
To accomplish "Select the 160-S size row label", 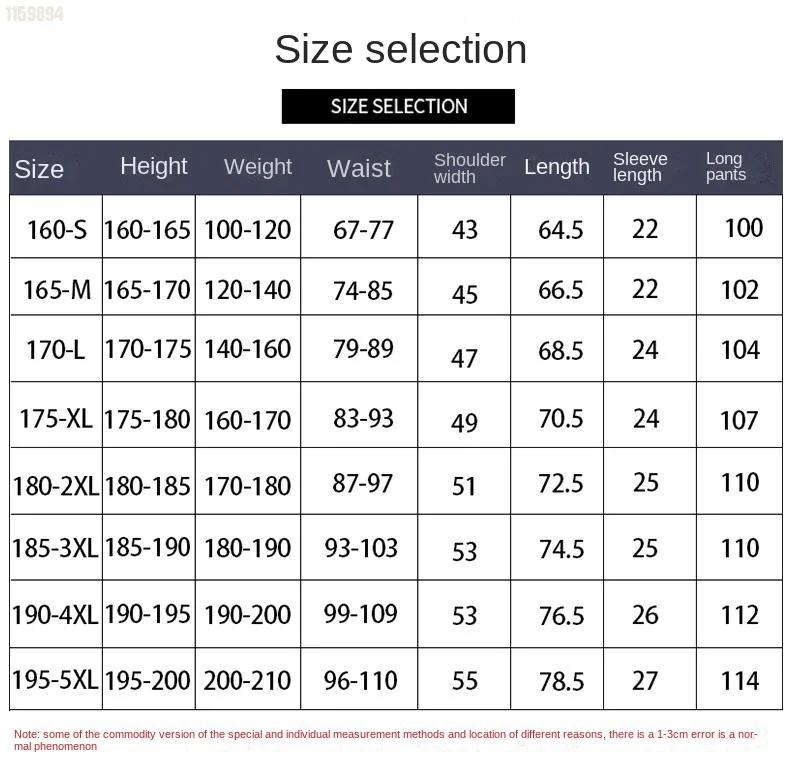I will 57,230.
